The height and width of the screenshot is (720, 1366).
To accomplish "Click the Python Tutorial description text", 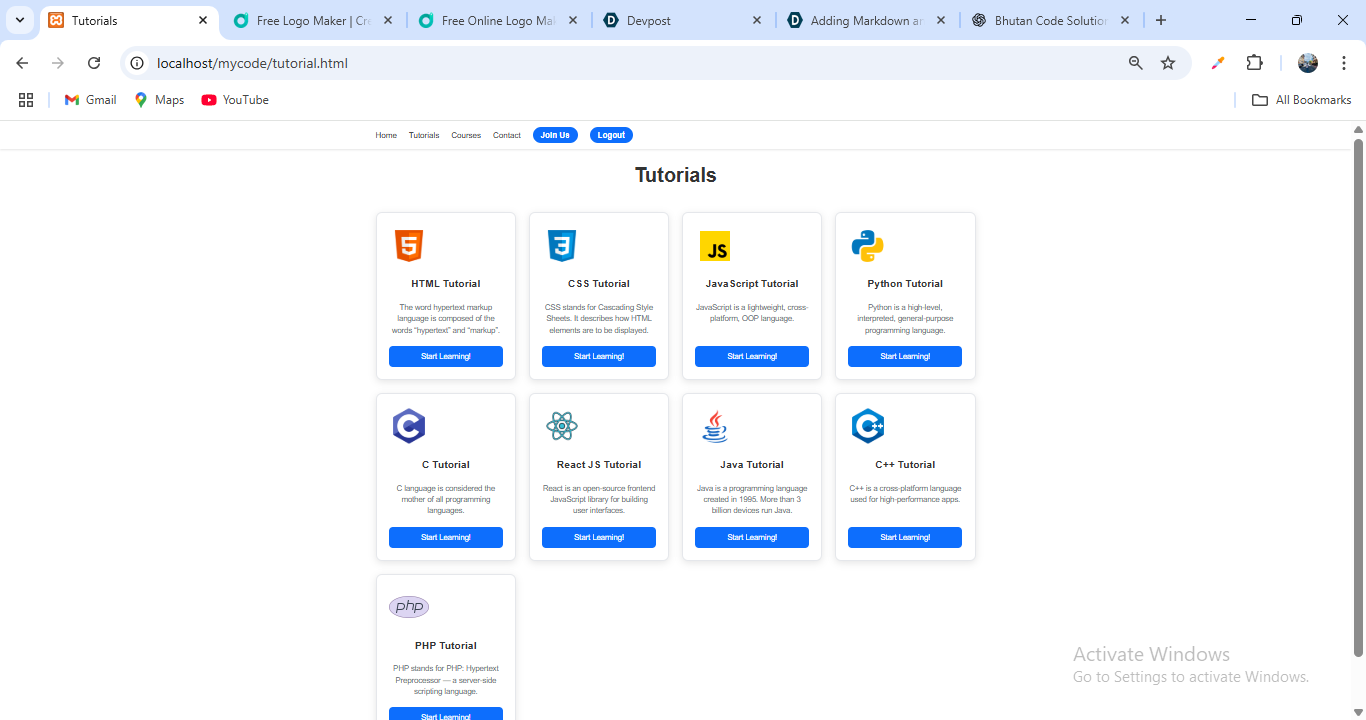I will (905, 319).
